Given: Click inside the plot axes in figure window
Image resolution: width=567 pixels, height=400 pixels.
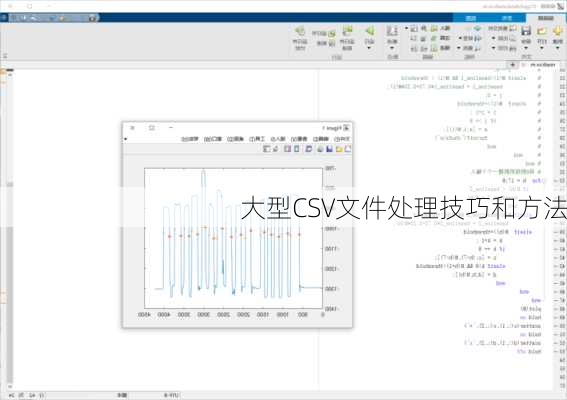Looking at the screenshot, I should pos(233,239).
